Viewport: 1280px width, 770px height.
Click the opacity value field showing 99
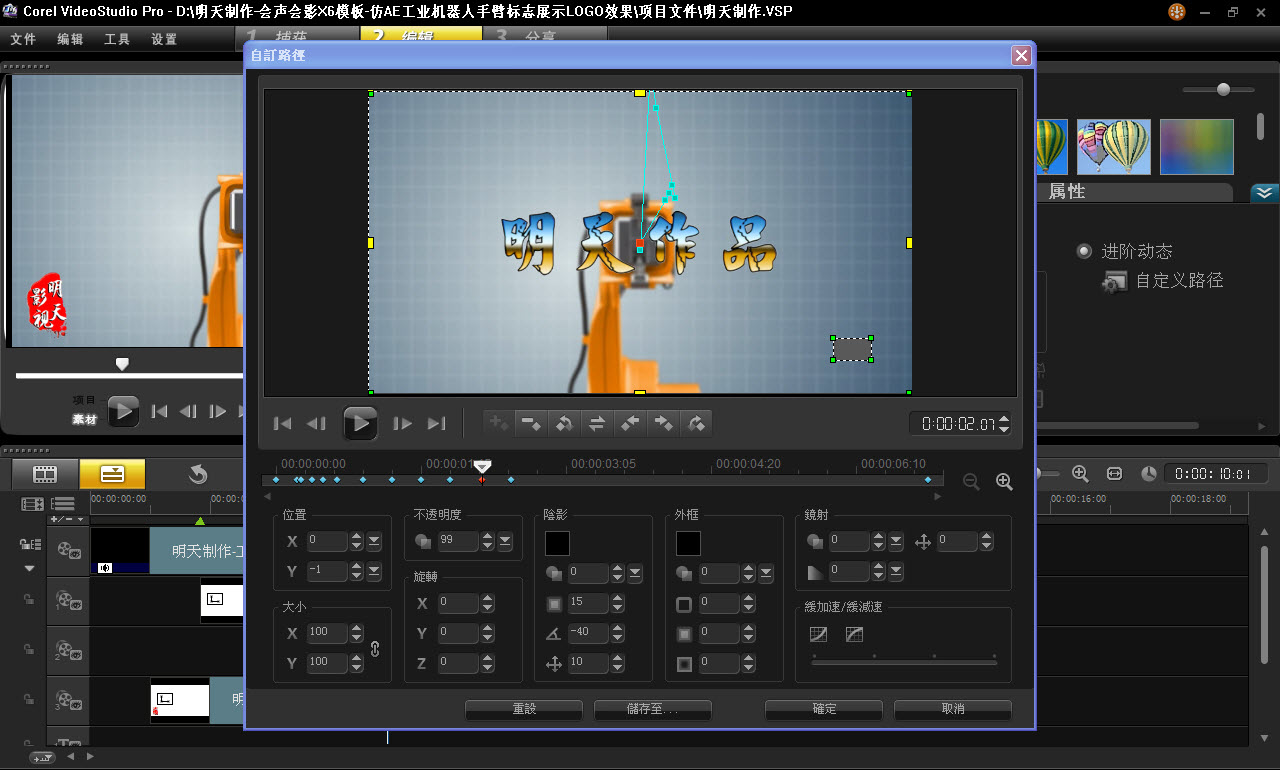click(458, 542)
